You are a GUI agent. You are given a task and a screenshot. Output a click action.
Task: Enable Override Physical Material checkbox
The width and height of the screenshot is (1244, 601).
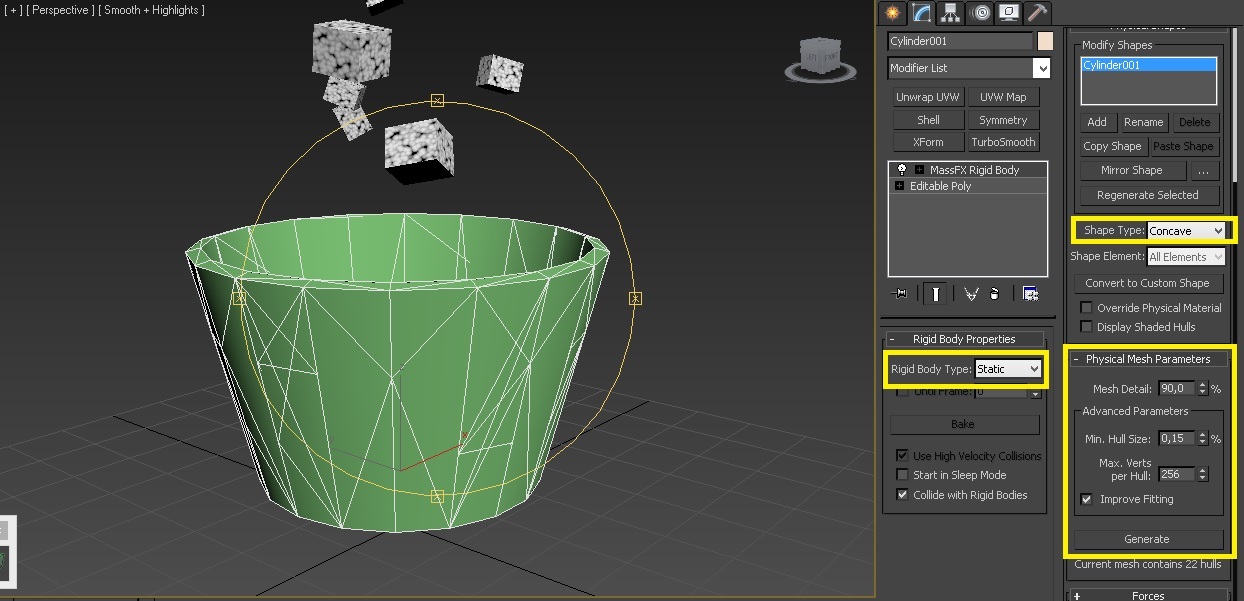(x=1087, y=308)
